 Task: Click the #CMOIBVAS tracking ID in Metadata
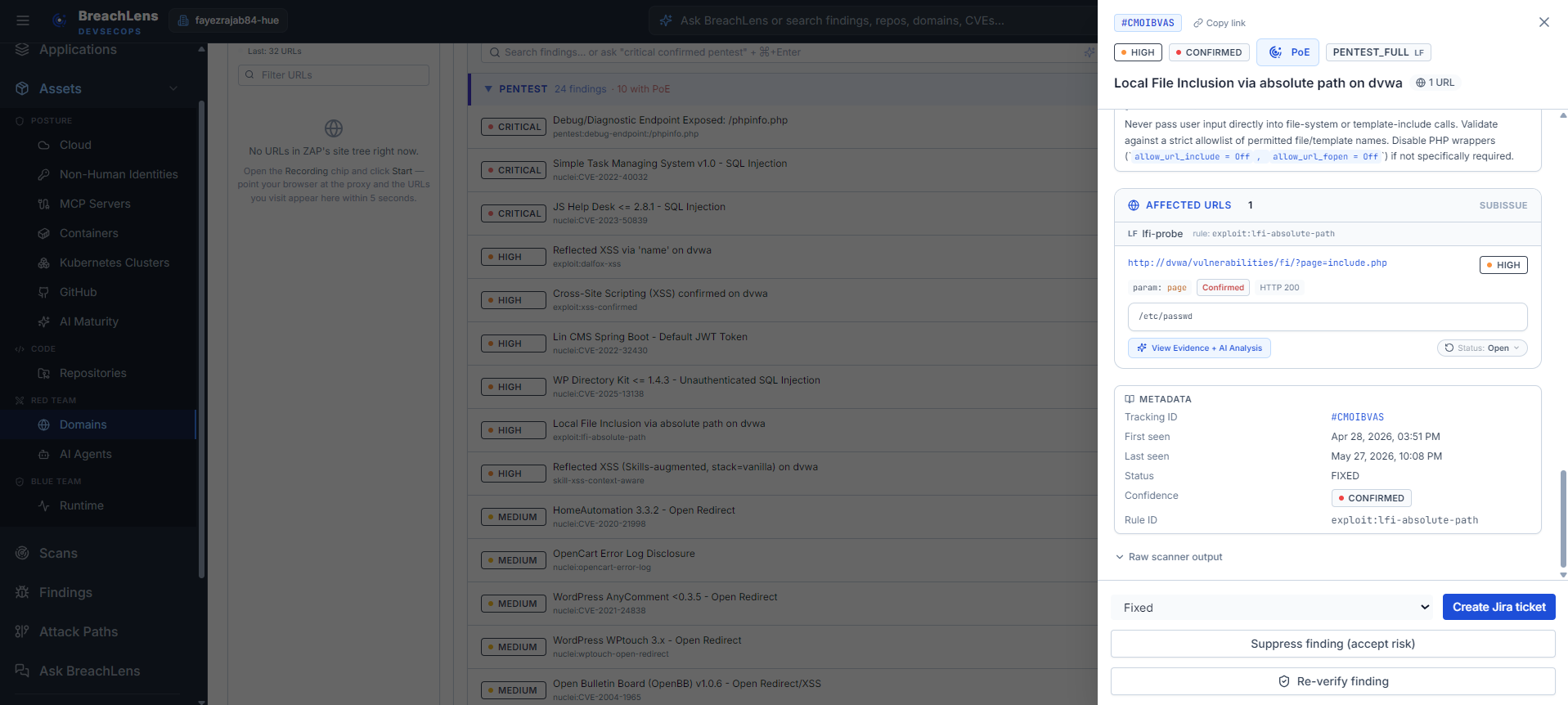point(1358,417)
